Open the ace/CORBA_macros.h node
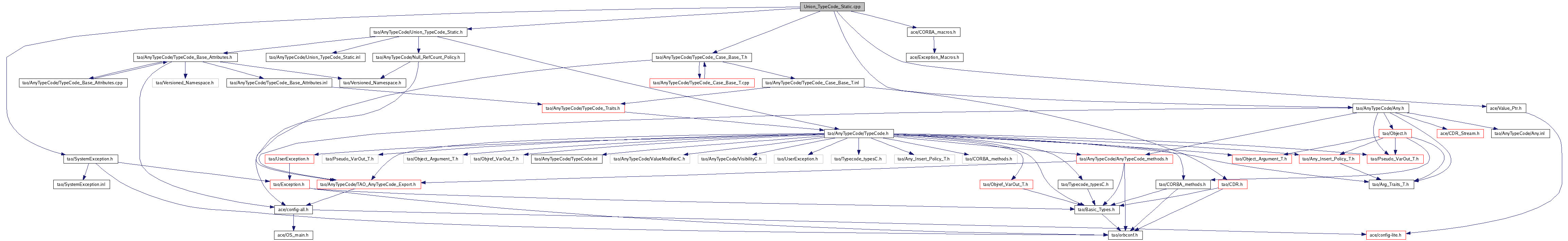The image size is (1568, 241). click(x=933, y=32)
